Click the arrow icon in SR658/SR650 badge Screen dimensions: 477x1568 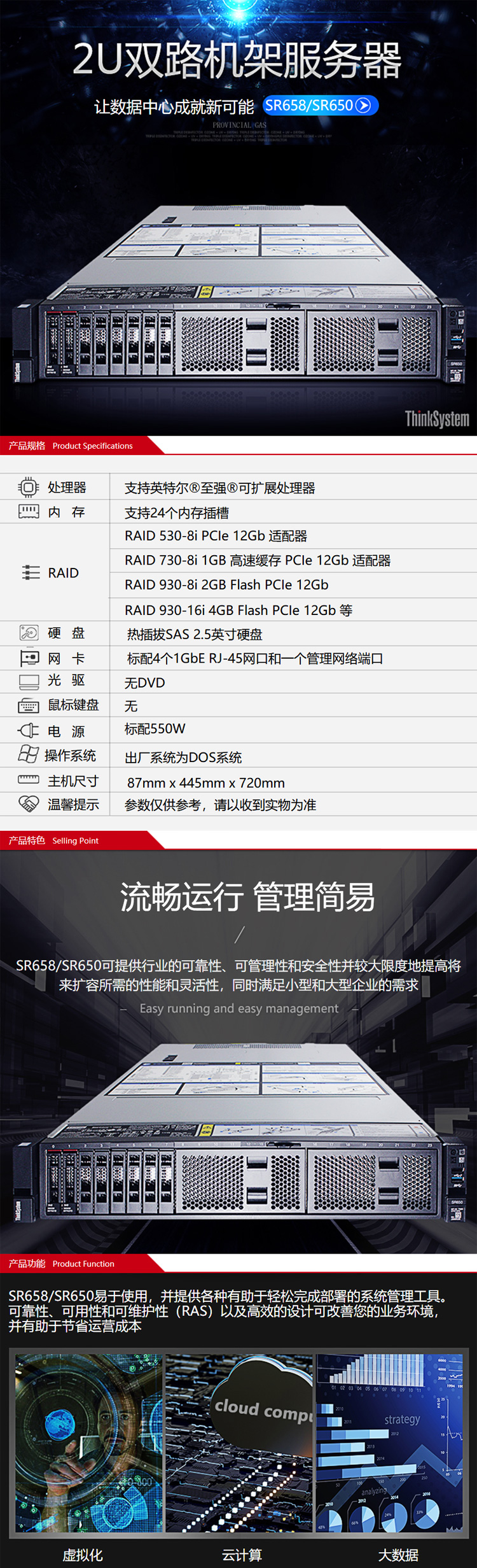[x=363, y=105]
